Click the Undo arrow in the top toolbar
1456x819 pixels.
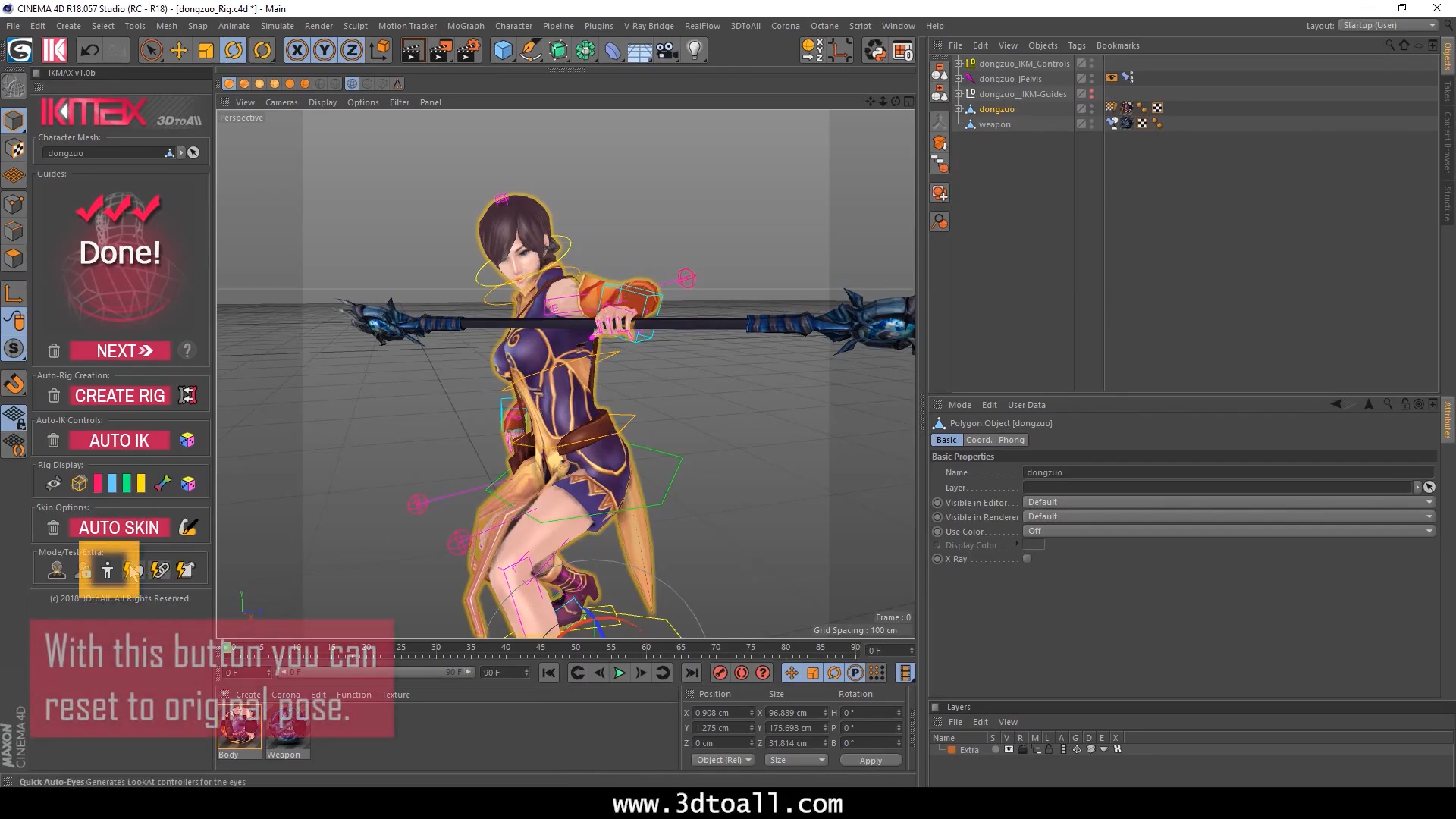click(x=89, y=51)
